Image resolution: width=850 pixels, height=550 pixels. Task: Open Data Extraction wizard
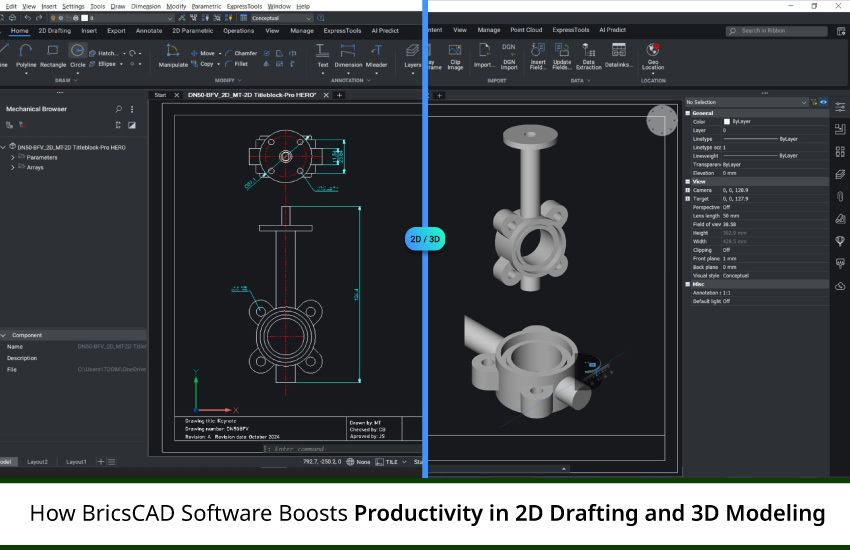[589, 56]
